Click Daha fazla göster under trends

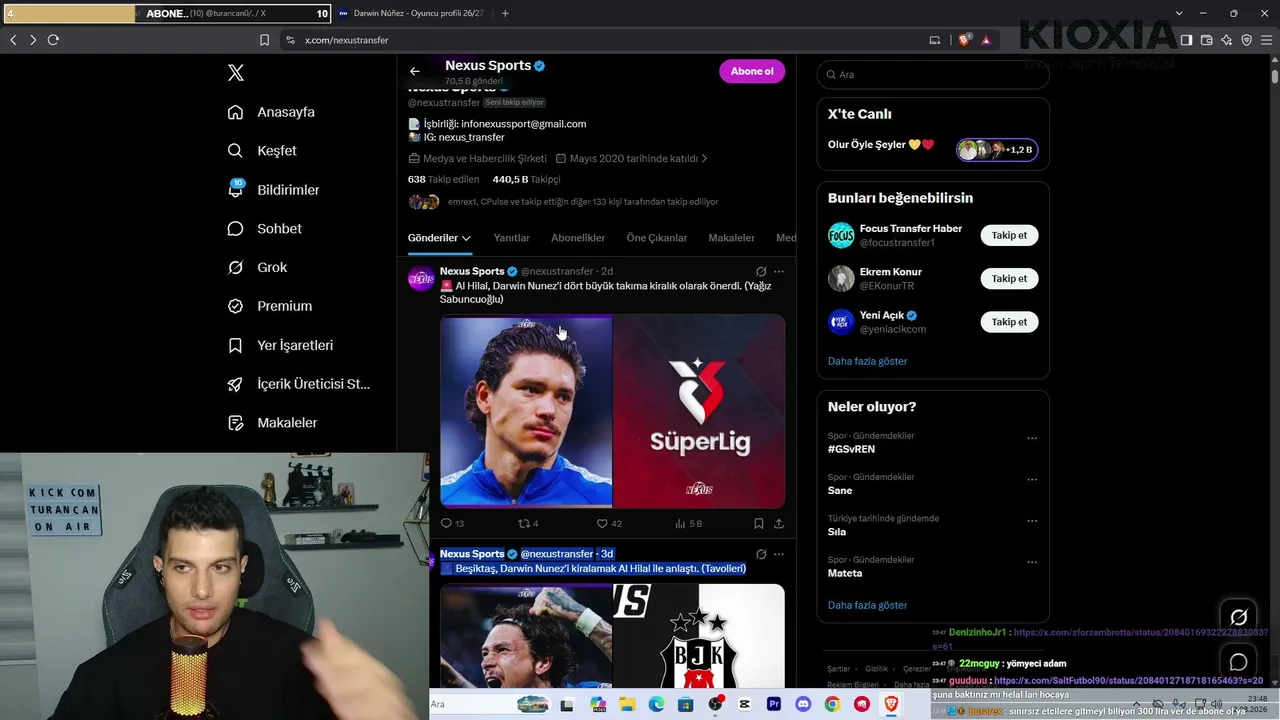tap(867, 605)
